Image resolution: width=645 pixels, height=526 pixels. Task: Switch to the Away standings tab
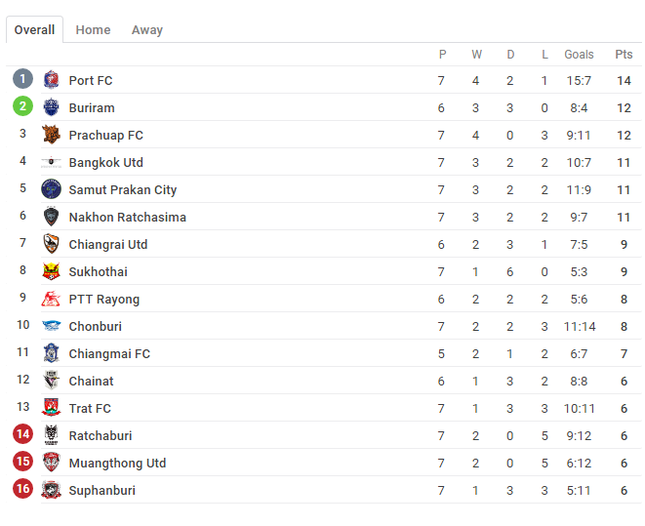pyautogui.click(x=147, y=30)
